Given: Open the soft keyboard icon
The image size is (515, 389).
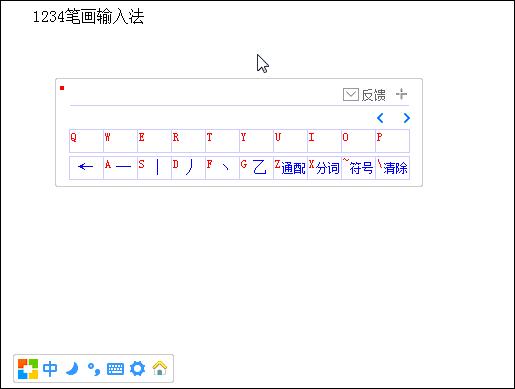Looking at the screenshot, I should point(115,369).
